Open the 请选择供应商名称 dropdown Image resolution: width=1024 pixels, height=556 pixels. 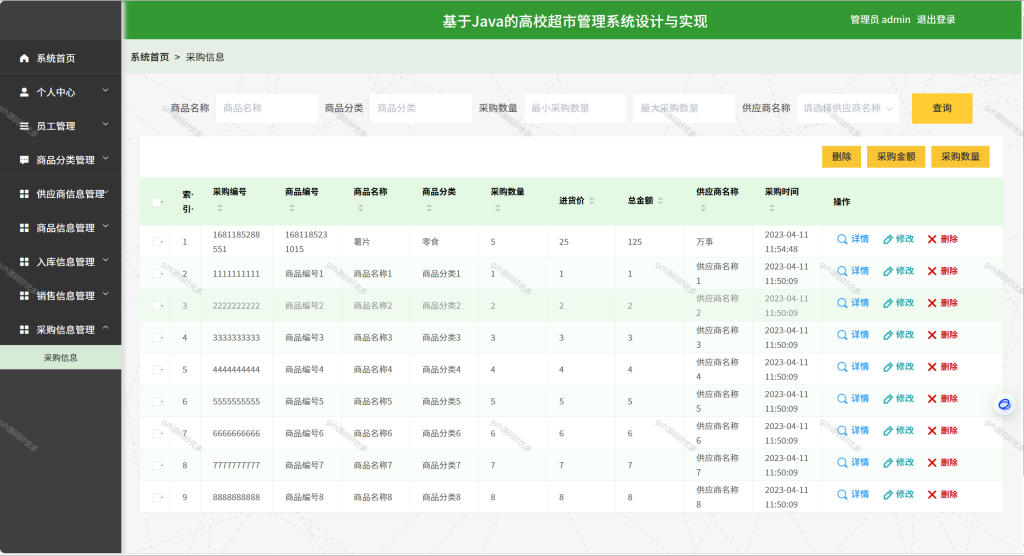point(848,108)
